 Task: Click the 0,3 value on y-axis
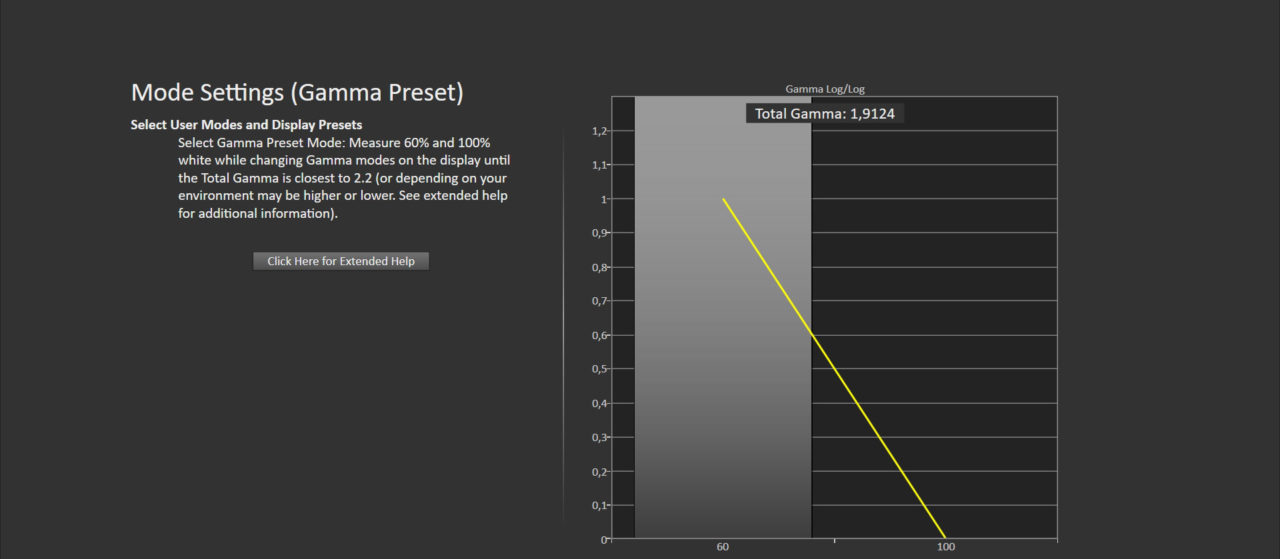click(x=599, y=437)
